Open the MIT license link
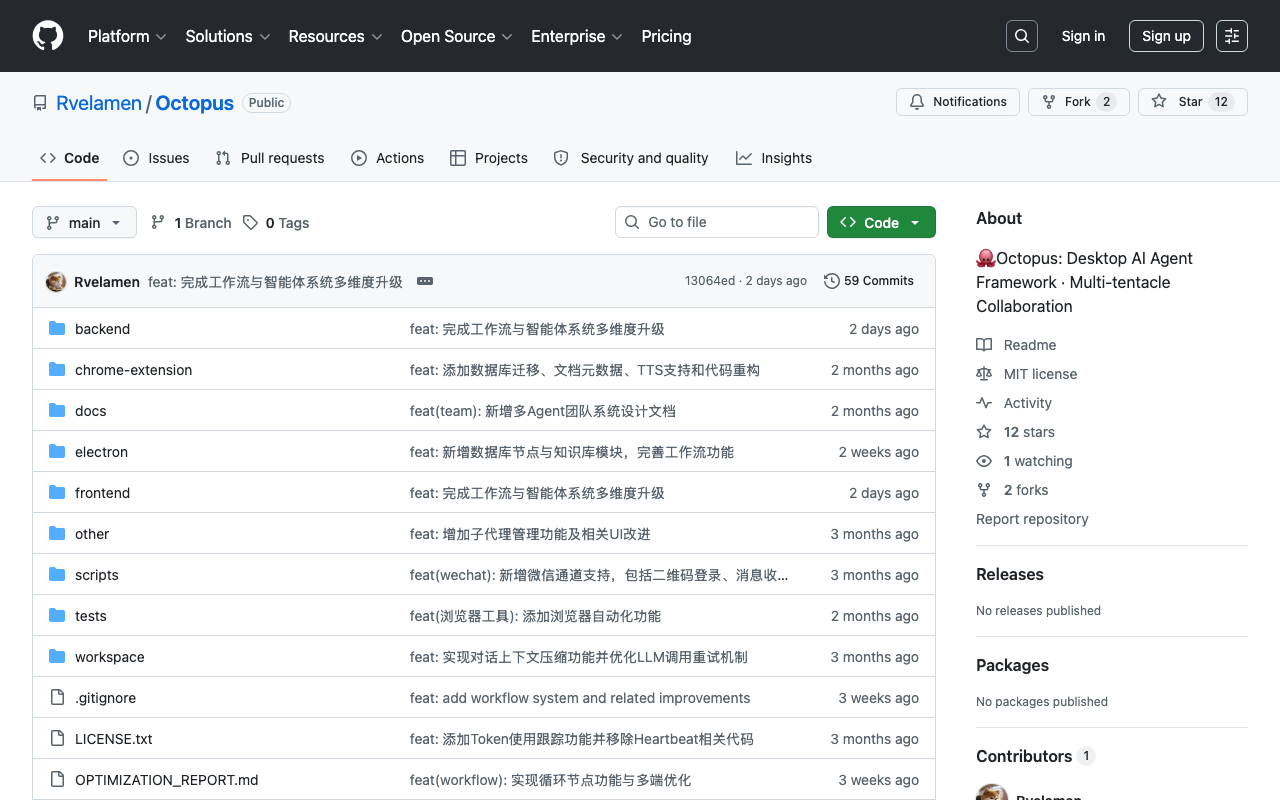This screenshot has height=800, width=1280. tap(1040, 374)
